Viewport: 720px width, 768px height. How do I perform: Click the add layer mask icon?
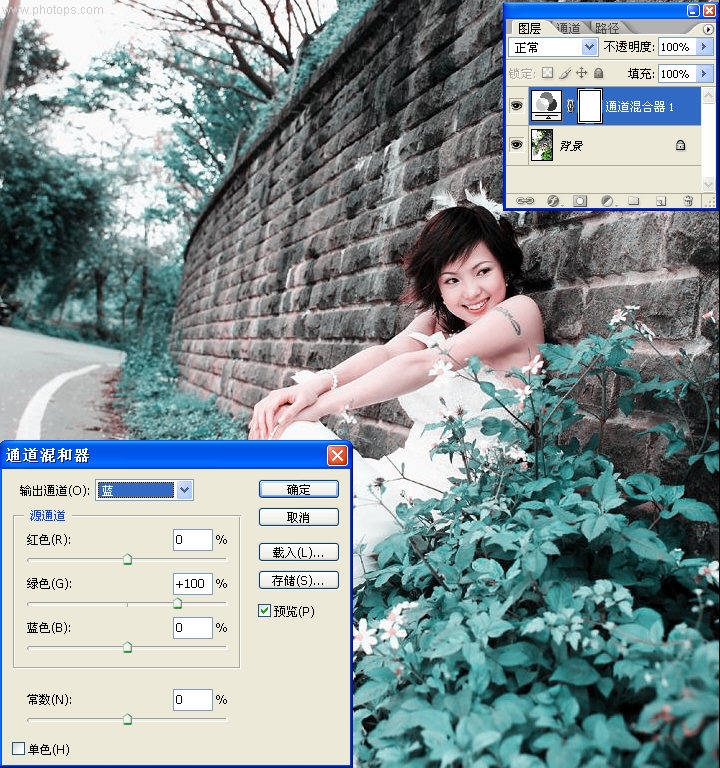[x=580, y=200]
